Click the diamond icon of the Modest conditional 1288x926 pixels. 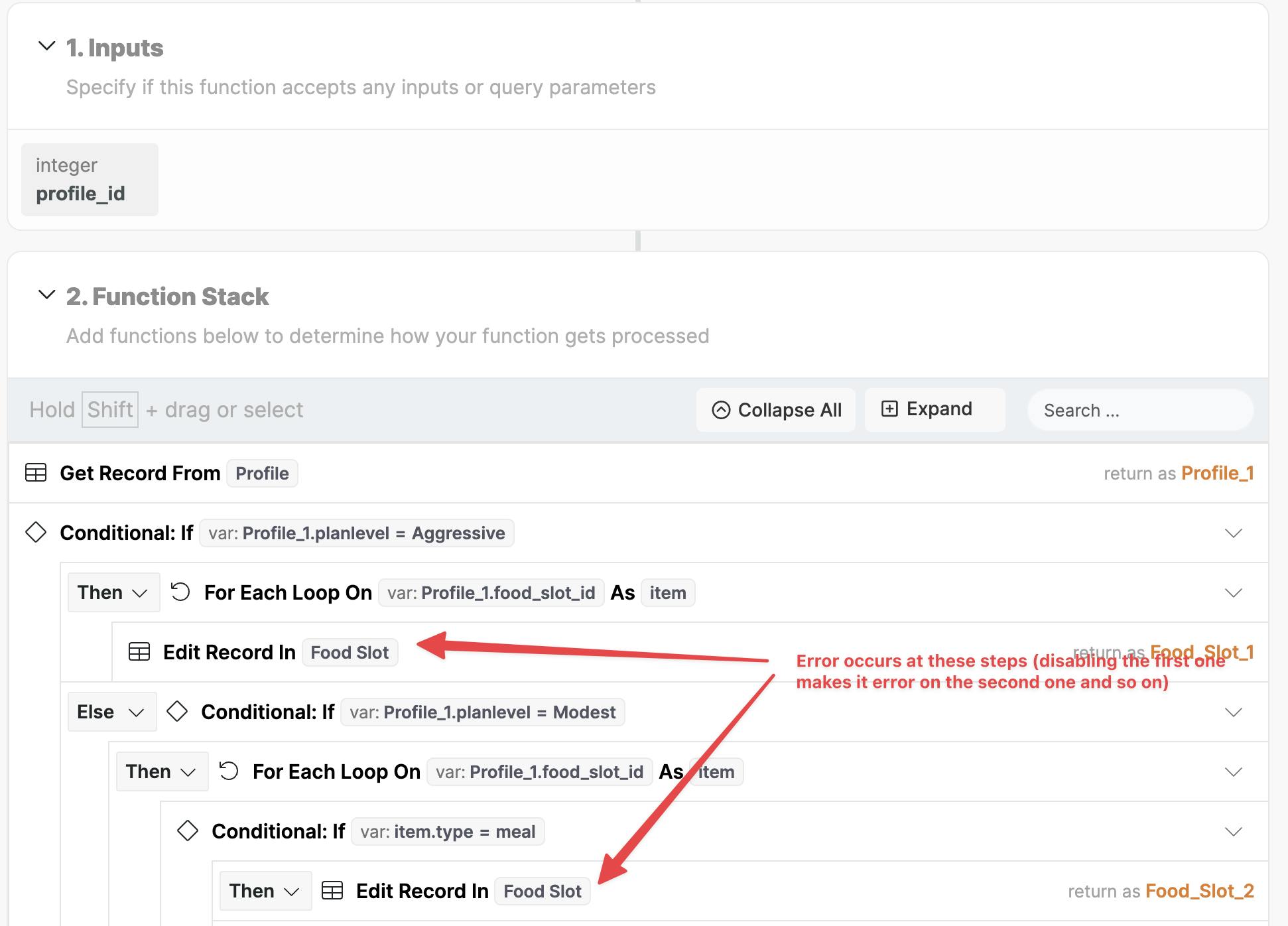coord(177,711)
